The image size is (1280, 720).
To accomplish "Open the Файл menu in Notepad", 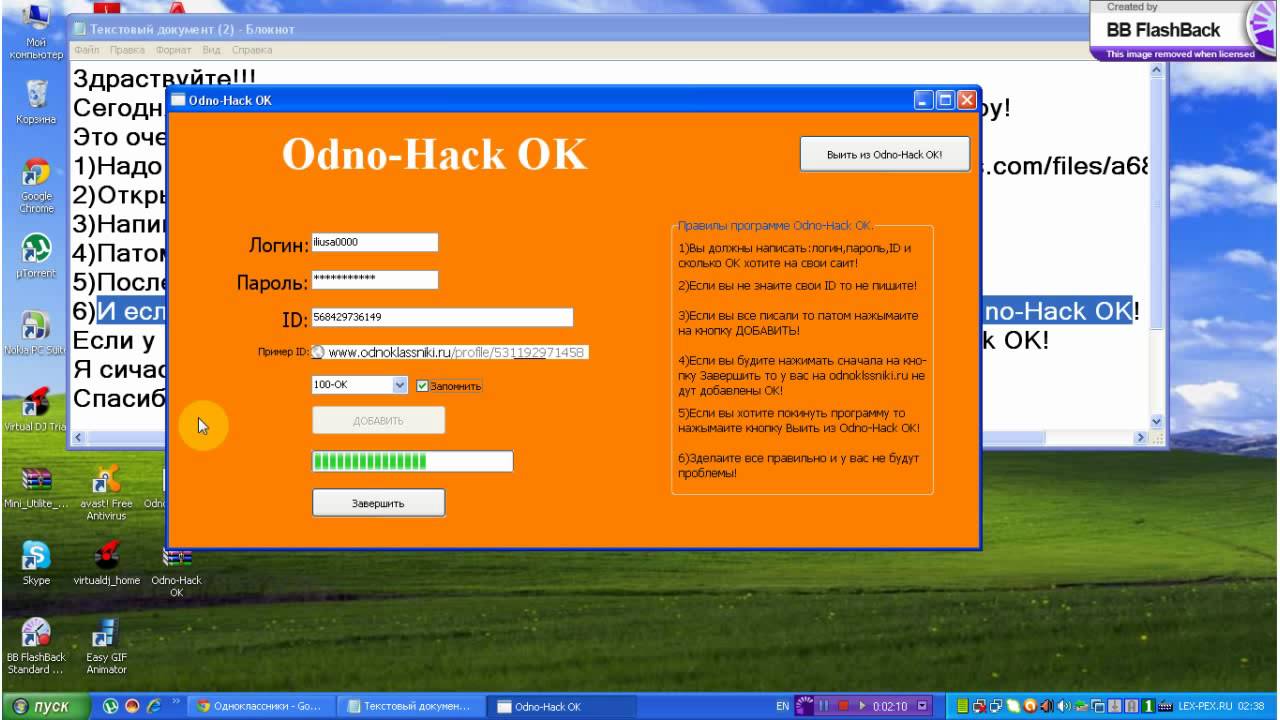I will (x=86, y=49).
